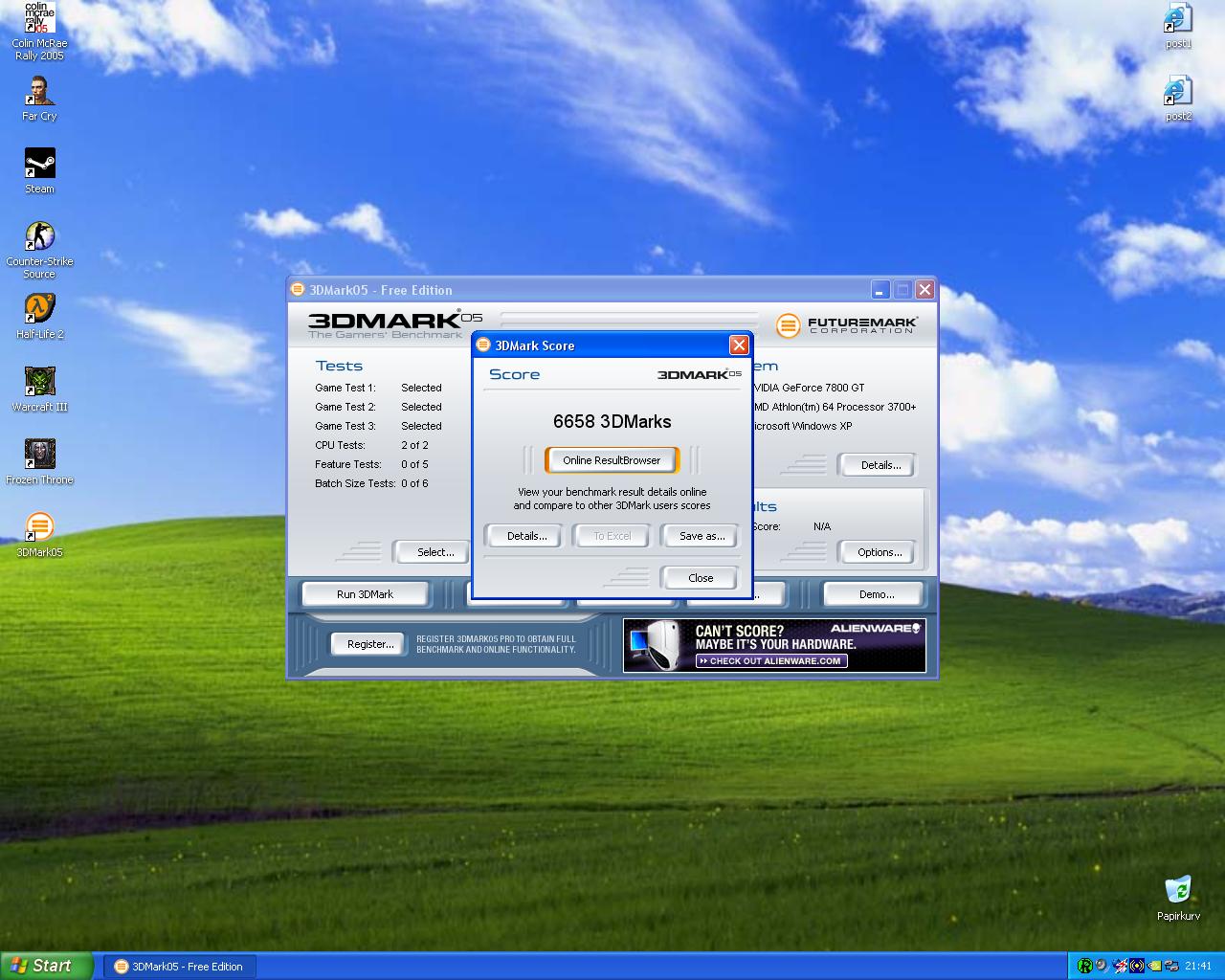Click the 3DMark Score dialog title icon
The width and height of the screenshot is (1225, 980).
(x=484, y=345)
